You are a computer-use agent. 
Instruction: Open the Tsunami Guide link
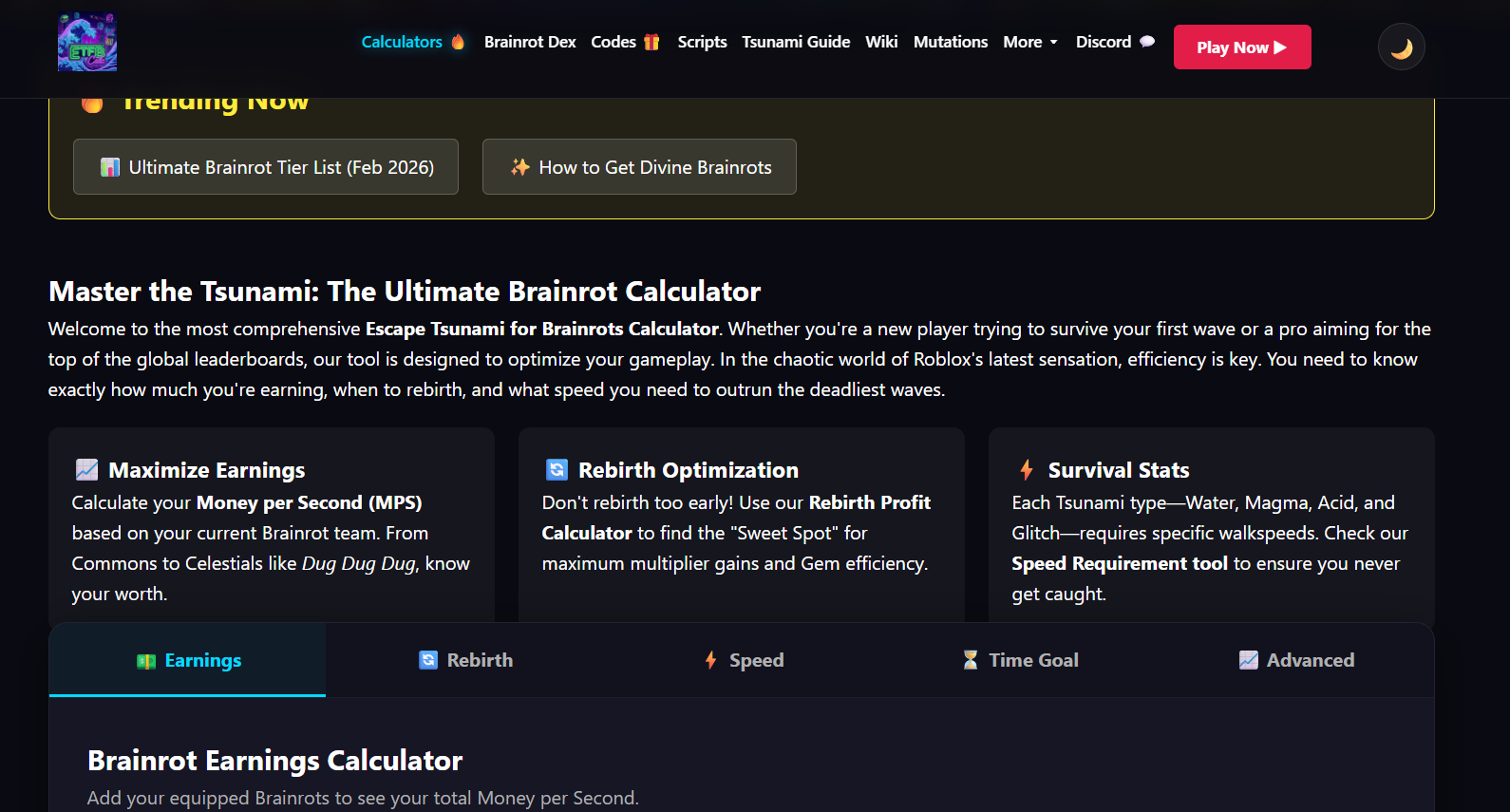pos(796,42)
